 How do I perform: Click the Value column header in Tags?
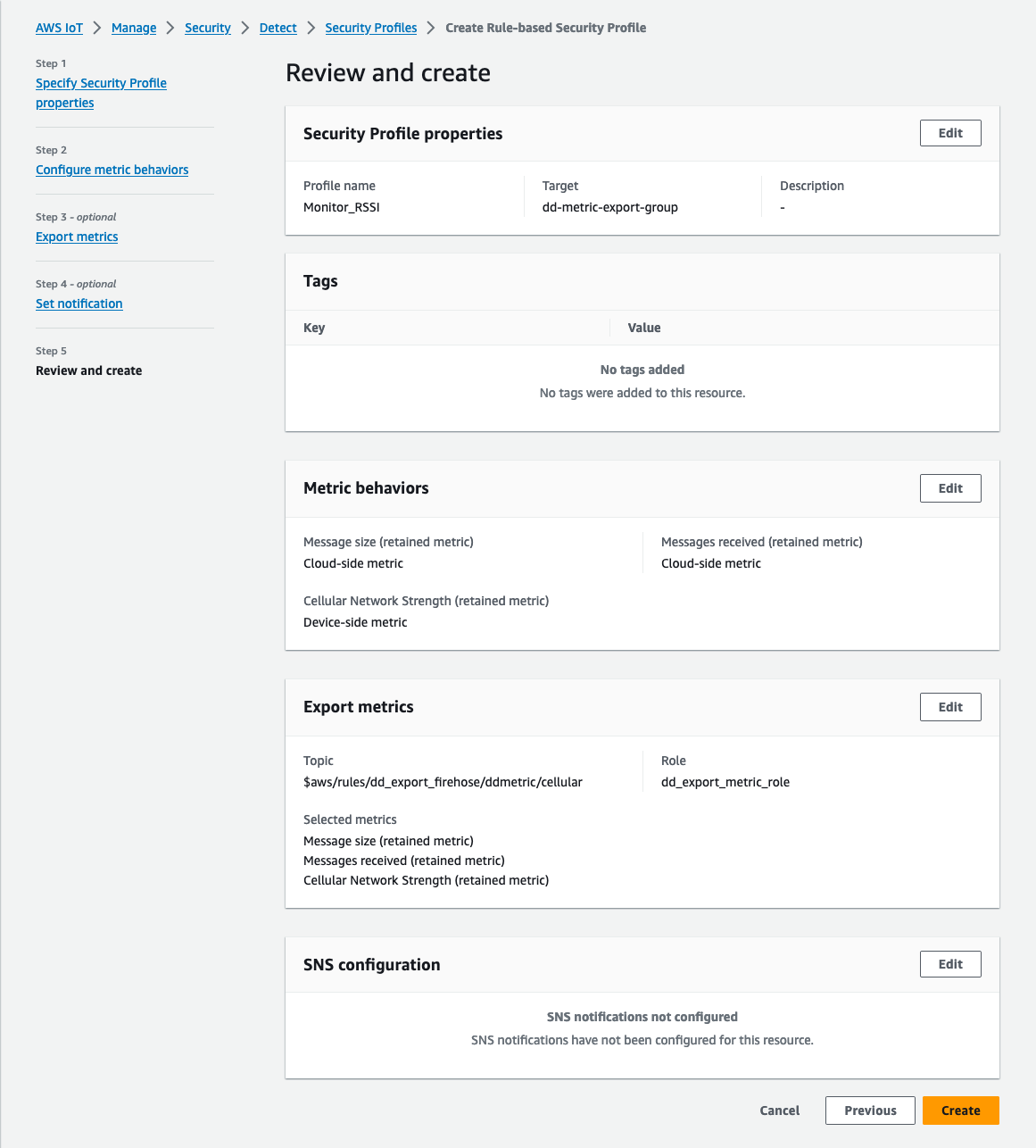point(644,328)
